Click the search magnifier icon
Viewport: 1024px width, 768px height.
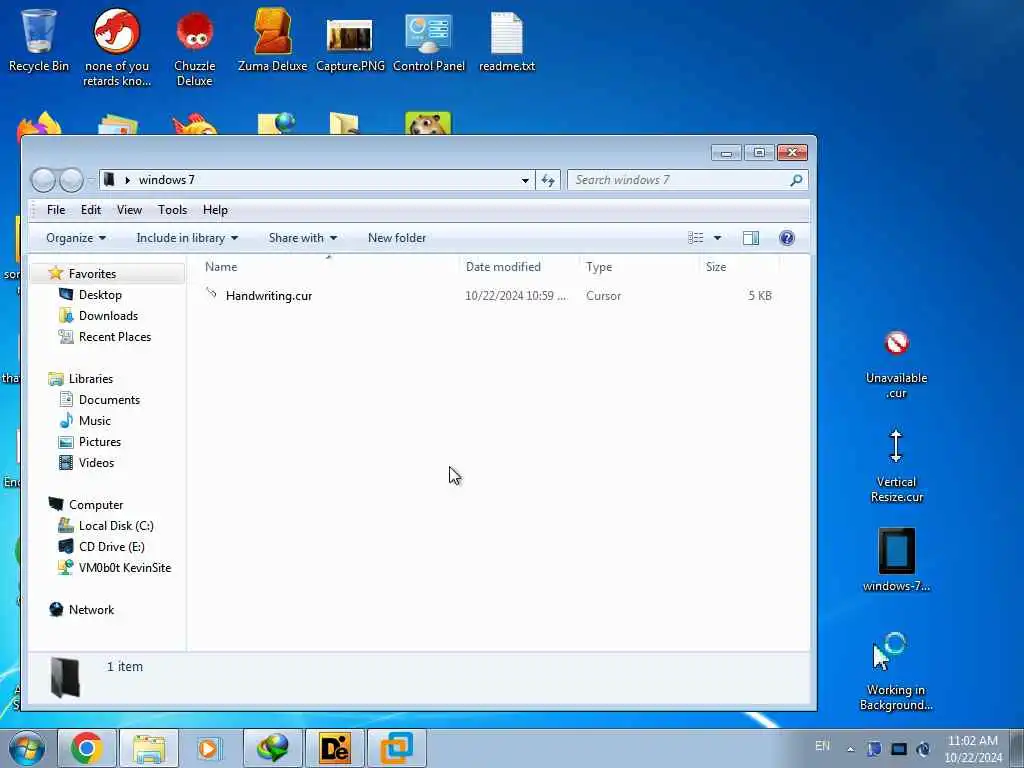tap(796, 180)
